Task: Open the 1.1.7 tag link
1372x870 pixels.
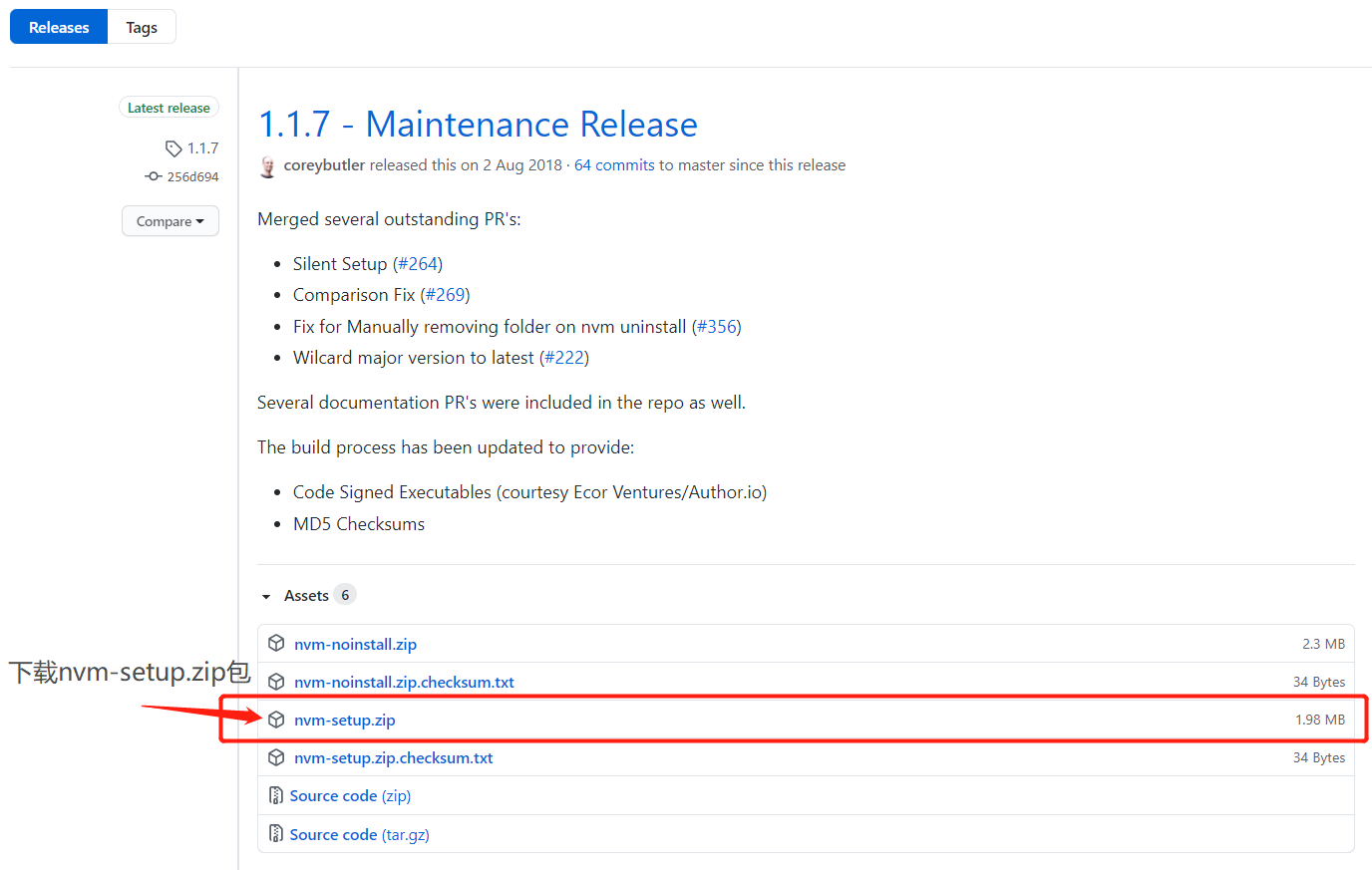Action: 202,148
